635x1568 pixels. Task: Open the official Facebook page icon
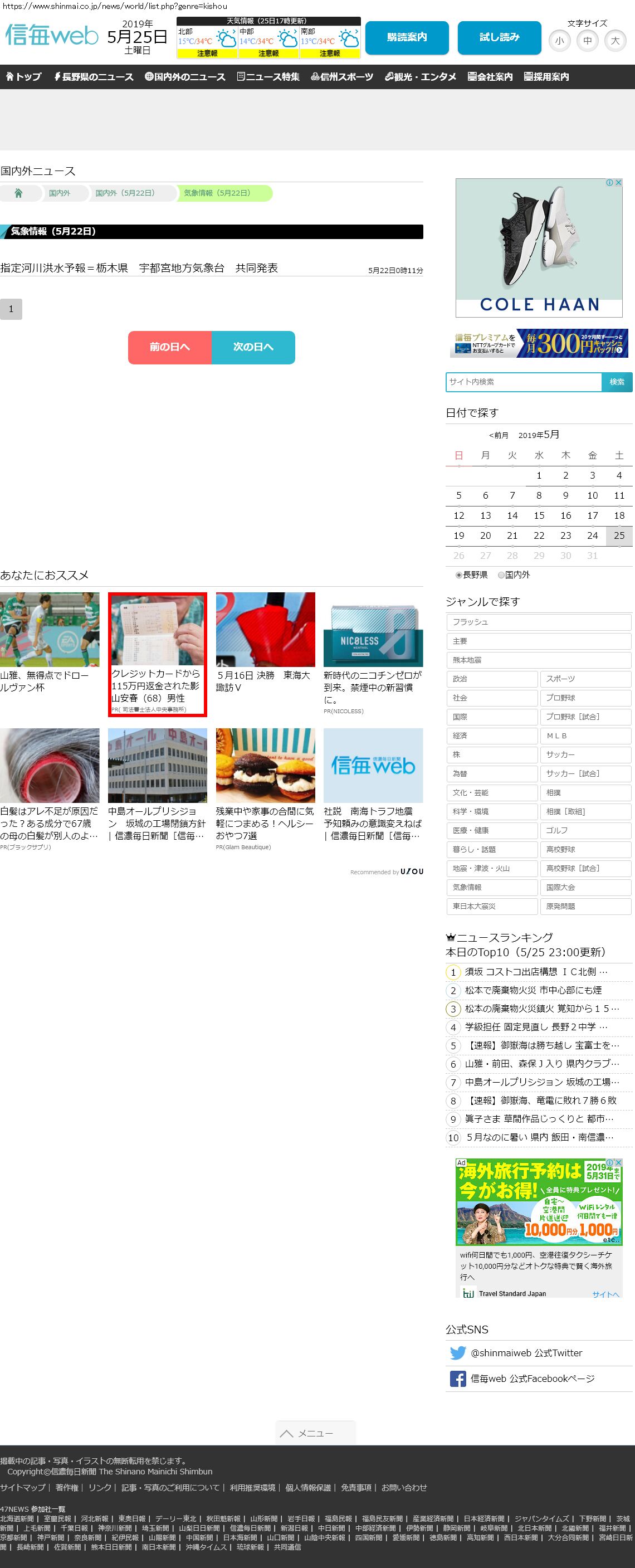(x=457, y=1379)
